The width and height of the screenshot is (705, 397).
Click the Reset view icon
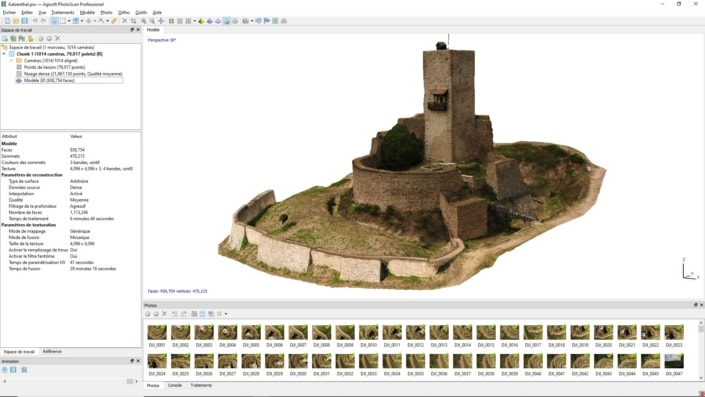coord(161,21)
